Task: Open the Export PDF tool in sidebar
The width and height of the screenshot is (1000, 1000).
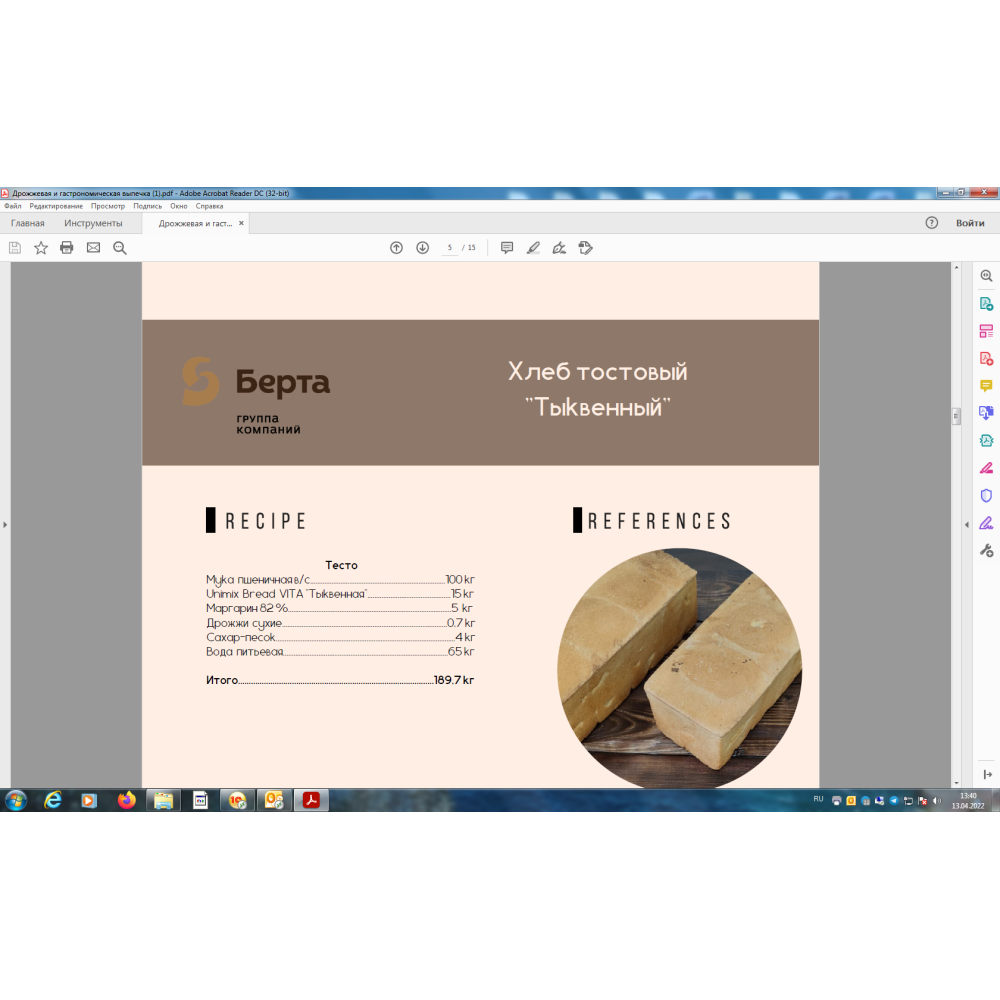Action: (x=986, y=304)
